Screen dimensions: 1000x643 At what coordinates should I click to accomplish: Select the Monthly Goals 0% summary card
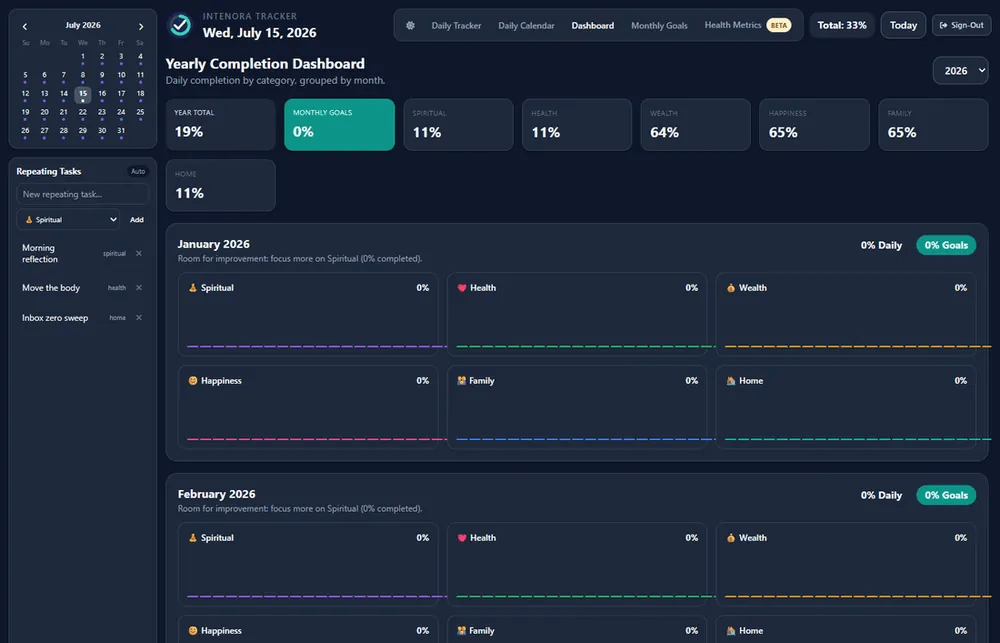click(339, 124)
